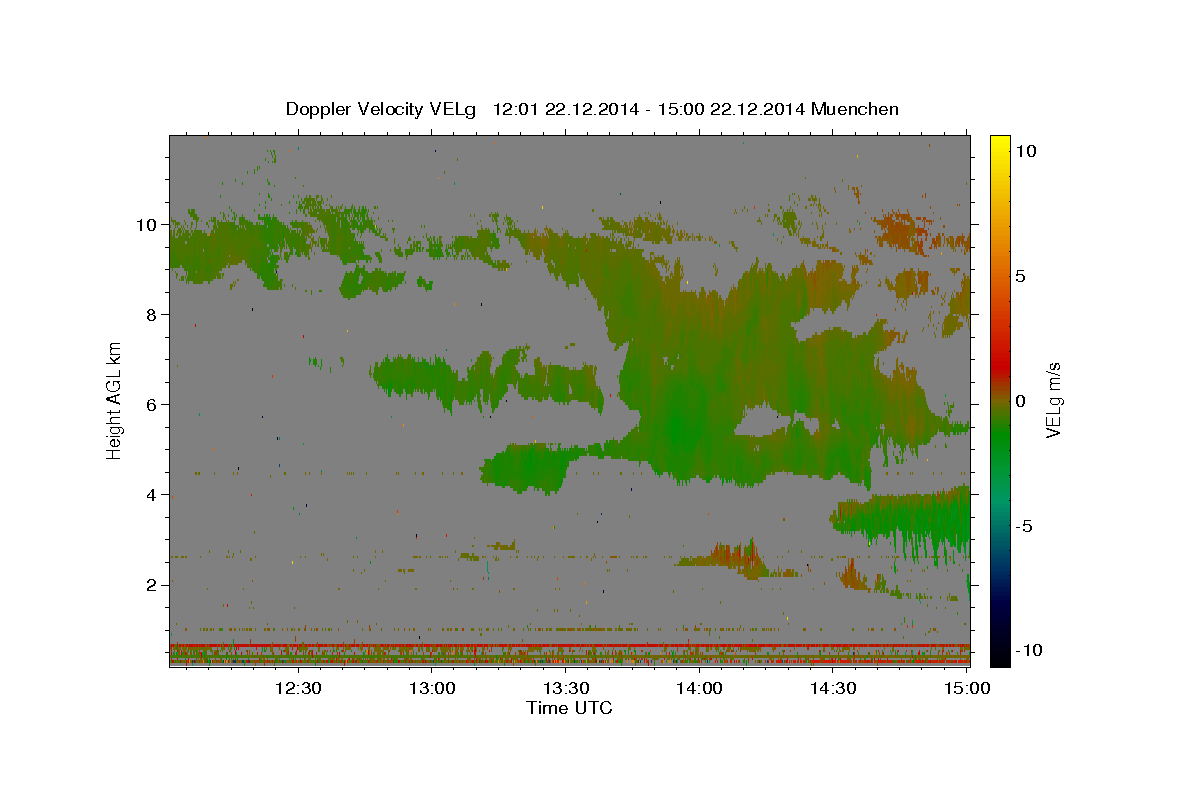The width and height of the screenshot is (1200, 800).
Task: Click the colorbar tick label -5
Action: 1025,526
